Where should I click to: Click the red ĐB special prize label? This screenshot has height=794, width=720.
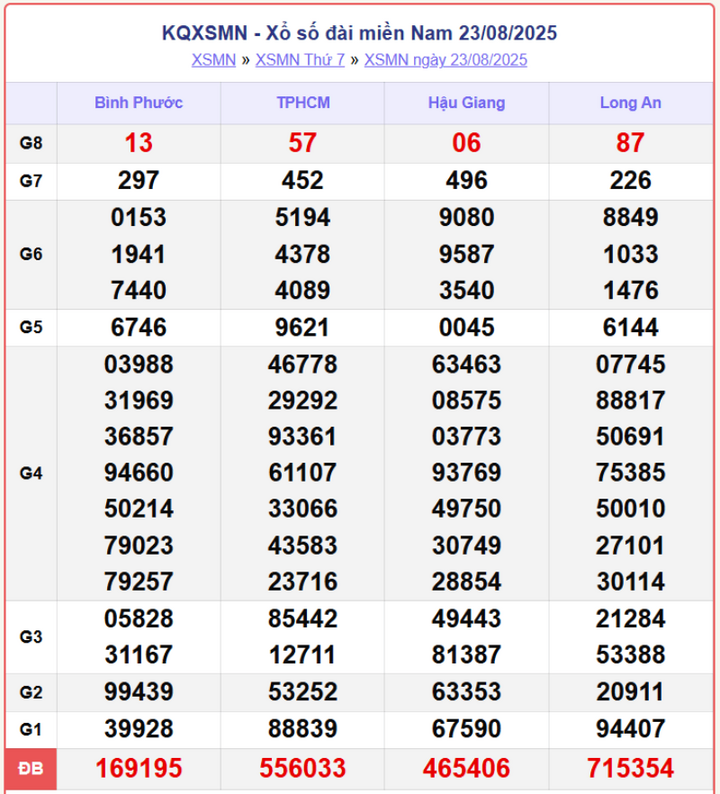(31, 769)
